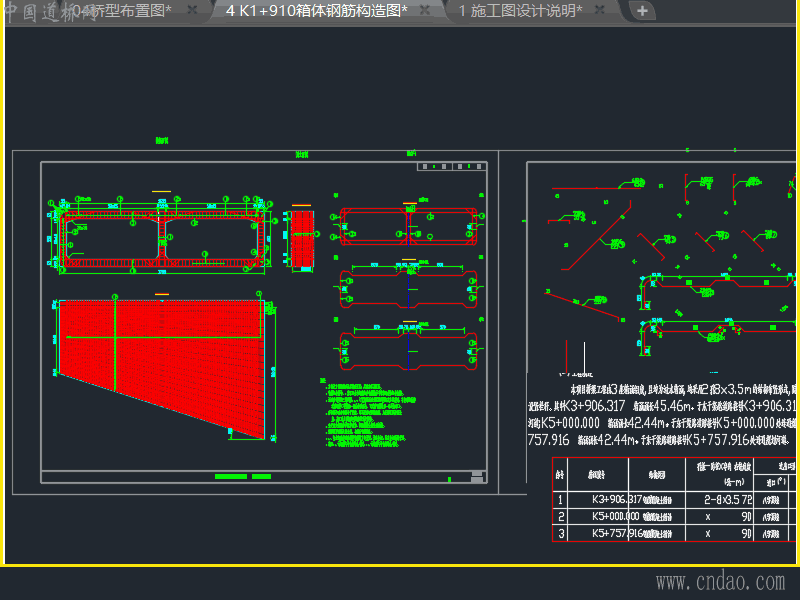800x600 pixels.
Task: Select the box culvert cross-section rebar drawing
Action: (x=162, y=236)
